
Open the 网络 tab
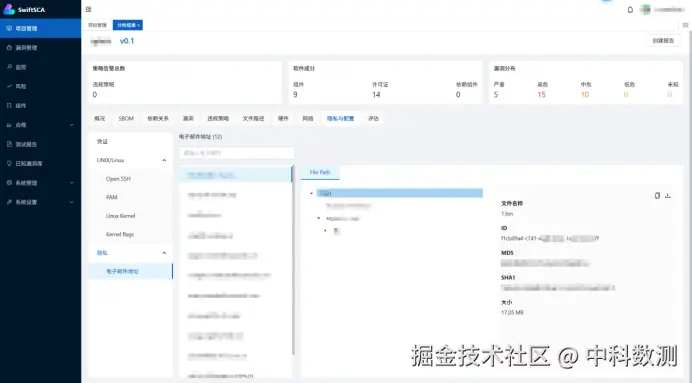coord(308,118)
